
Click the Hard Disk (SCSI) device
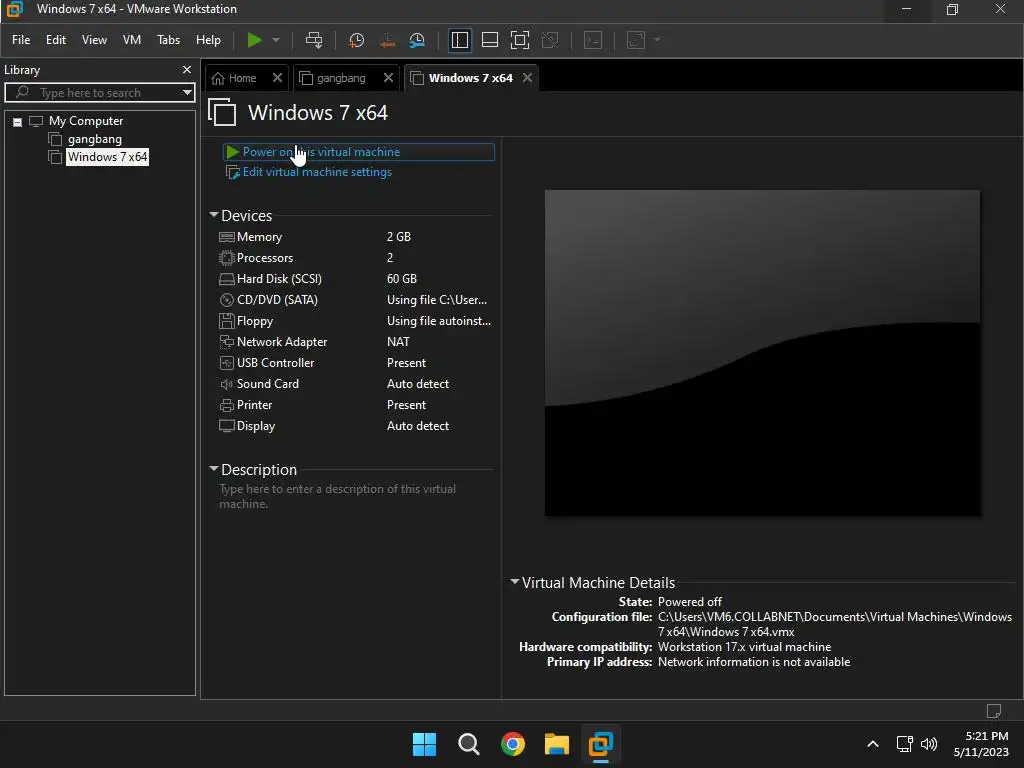355,279
